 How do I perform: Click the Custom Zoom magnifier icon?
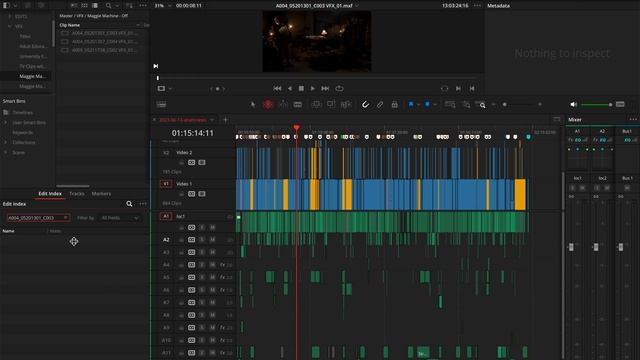pos(481,104)
